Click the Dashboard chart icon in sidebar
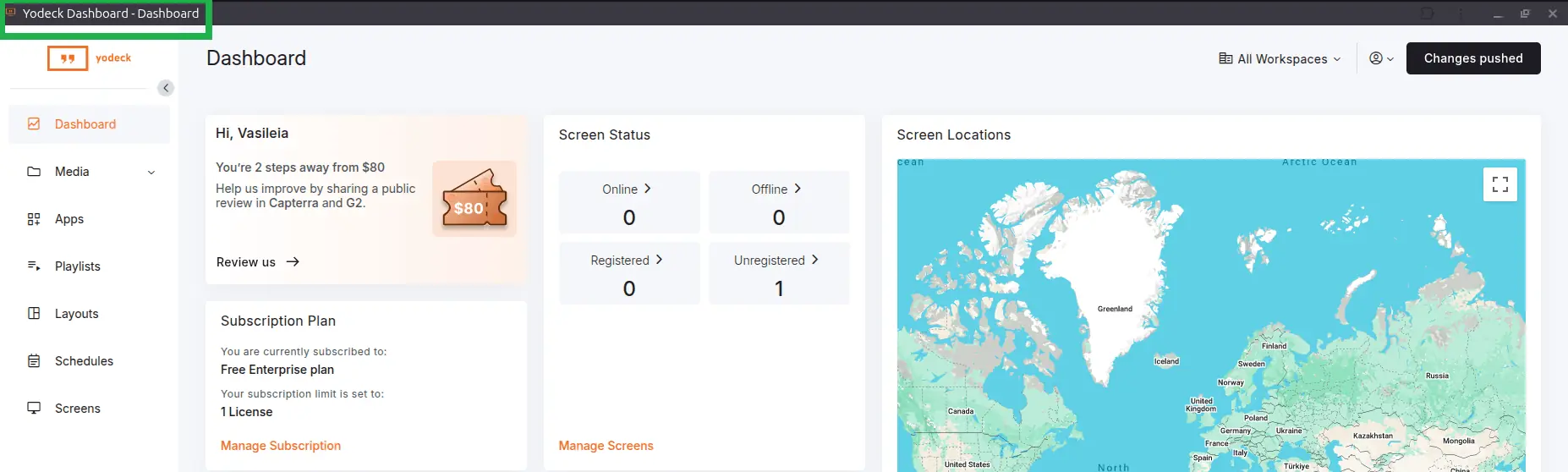Image resolution: width=1568 pixels, height=472 pixels. (34, 123)
